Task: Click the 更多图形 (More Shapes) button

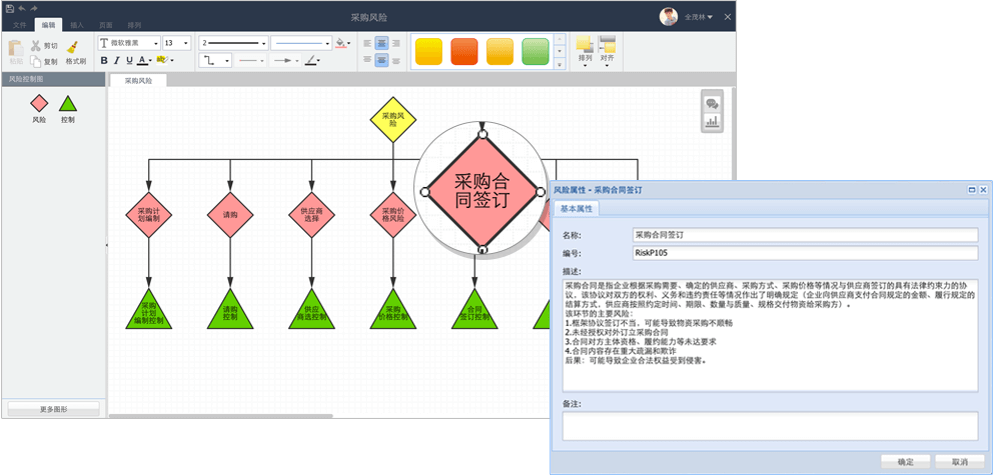Action: [x=54, y=409]
